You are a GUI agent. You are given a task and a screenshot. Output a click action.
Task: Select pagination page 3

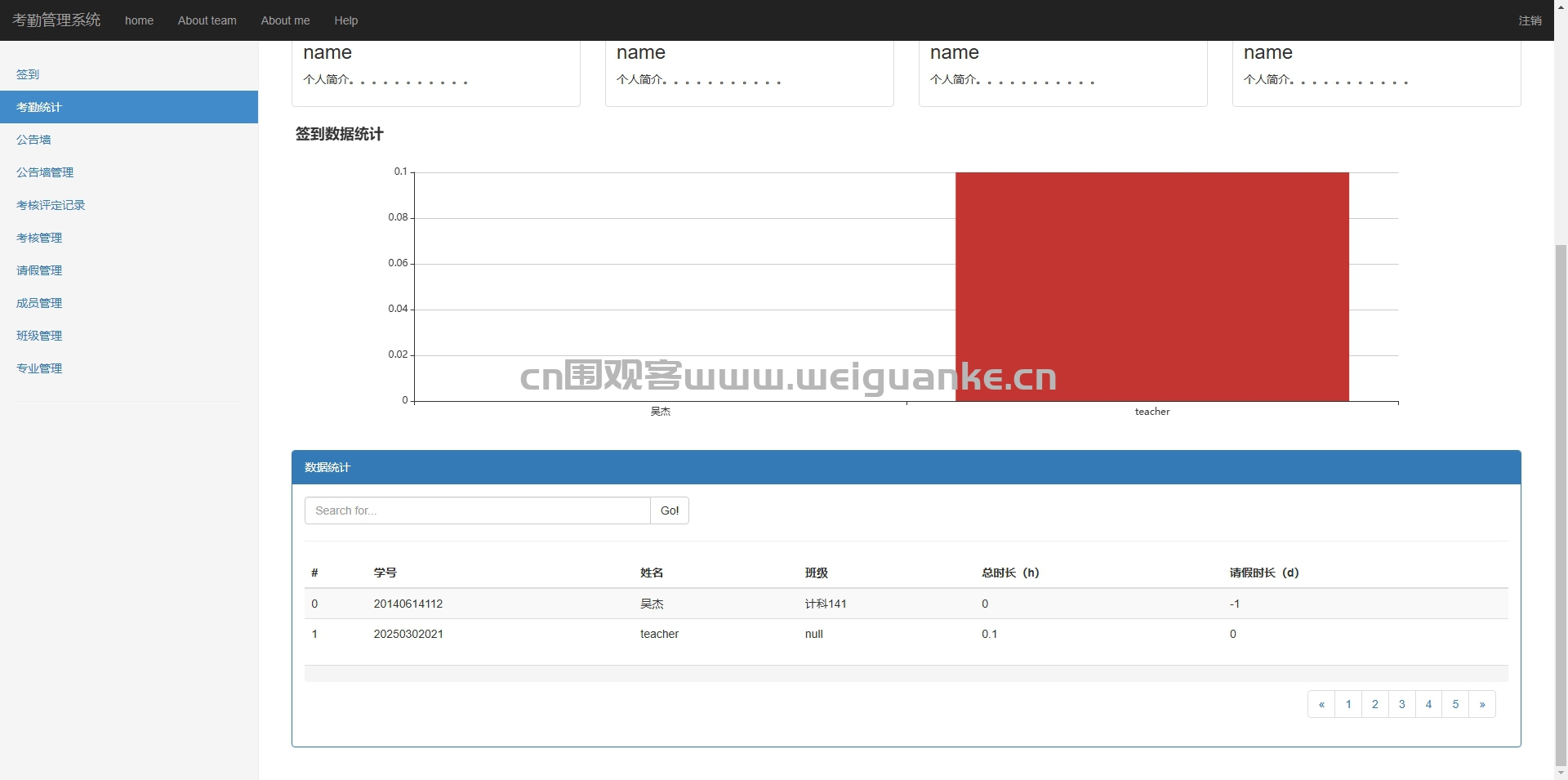point(1402,704)
